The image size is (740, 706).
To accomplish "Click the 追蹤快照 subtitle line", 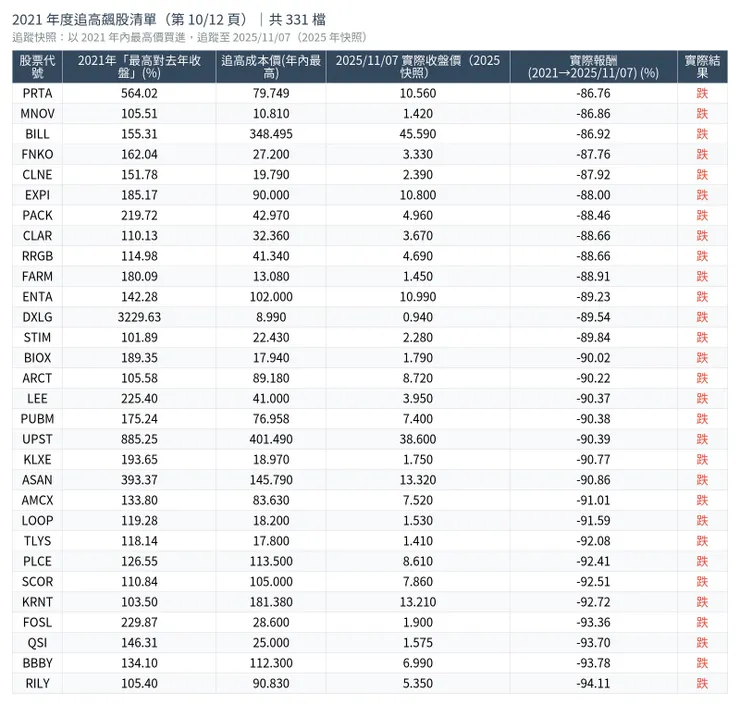I will click(x=190, y=37).
